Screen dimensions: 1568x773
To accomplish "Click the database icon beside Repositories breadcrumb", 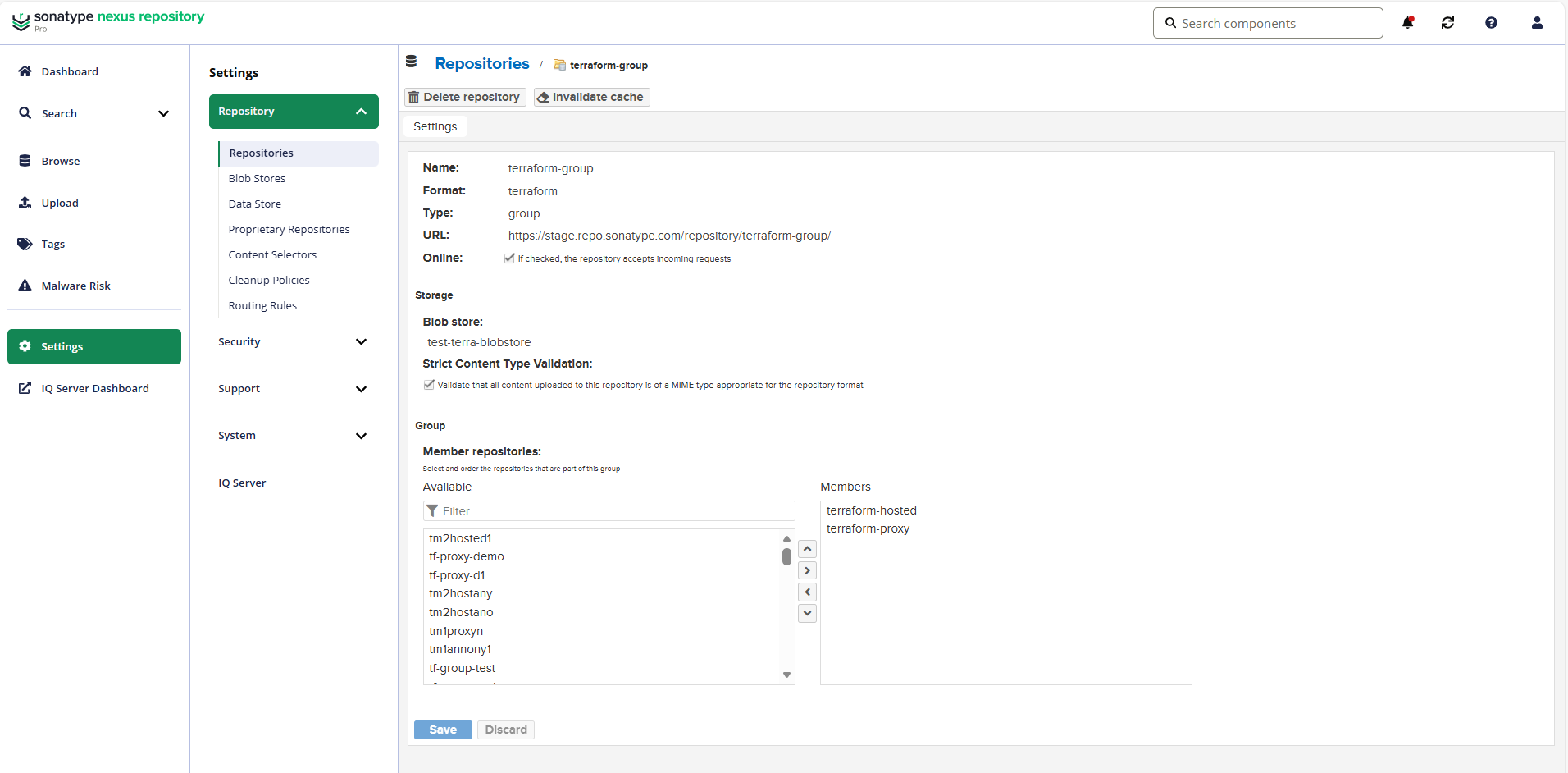I will pos(412,62).
